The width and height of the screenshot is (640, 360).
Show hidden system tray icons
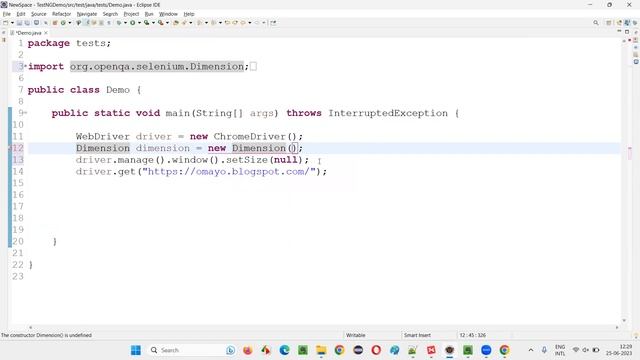point(531,350)
